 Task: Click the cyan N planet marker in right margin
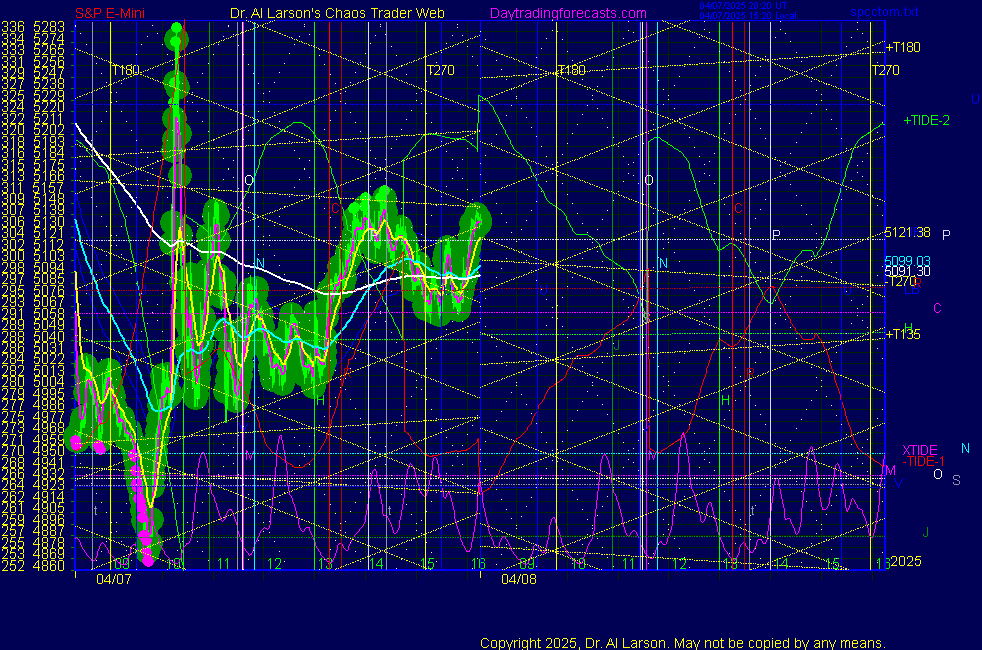click(x=965, y=449)
